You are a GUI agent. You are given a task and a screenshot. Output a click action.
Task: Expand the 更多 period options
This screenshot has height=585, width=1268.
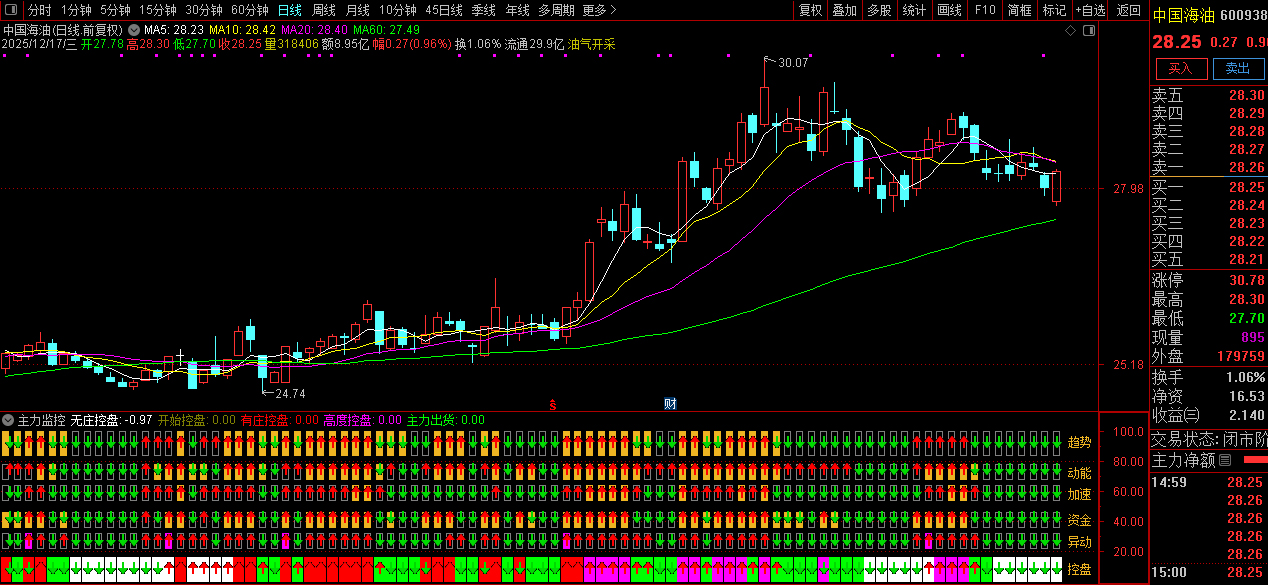coord(599,10)
